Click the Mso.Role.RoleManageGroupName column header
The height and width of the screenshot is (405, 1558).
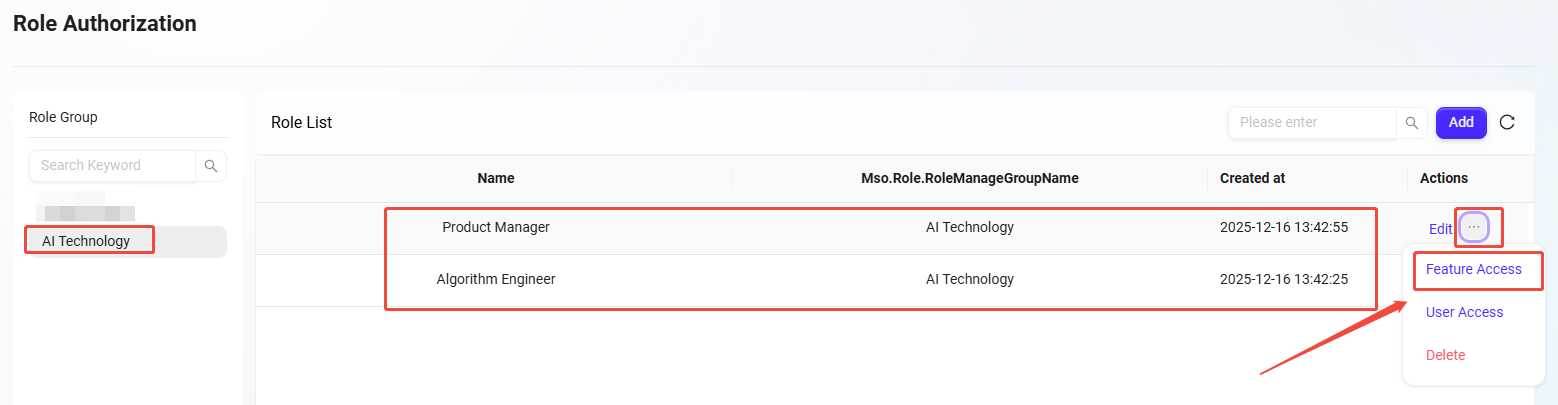tap(969, 178)
